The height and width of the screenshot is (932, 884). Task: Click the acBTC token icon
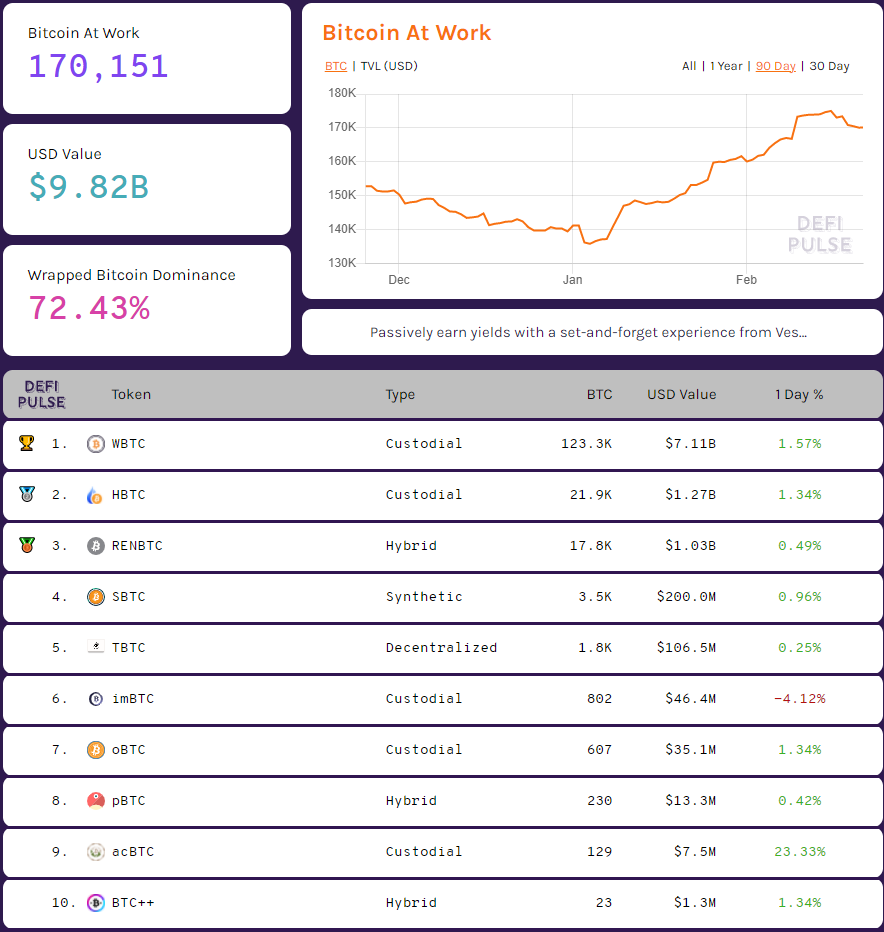tap(95, 852)
